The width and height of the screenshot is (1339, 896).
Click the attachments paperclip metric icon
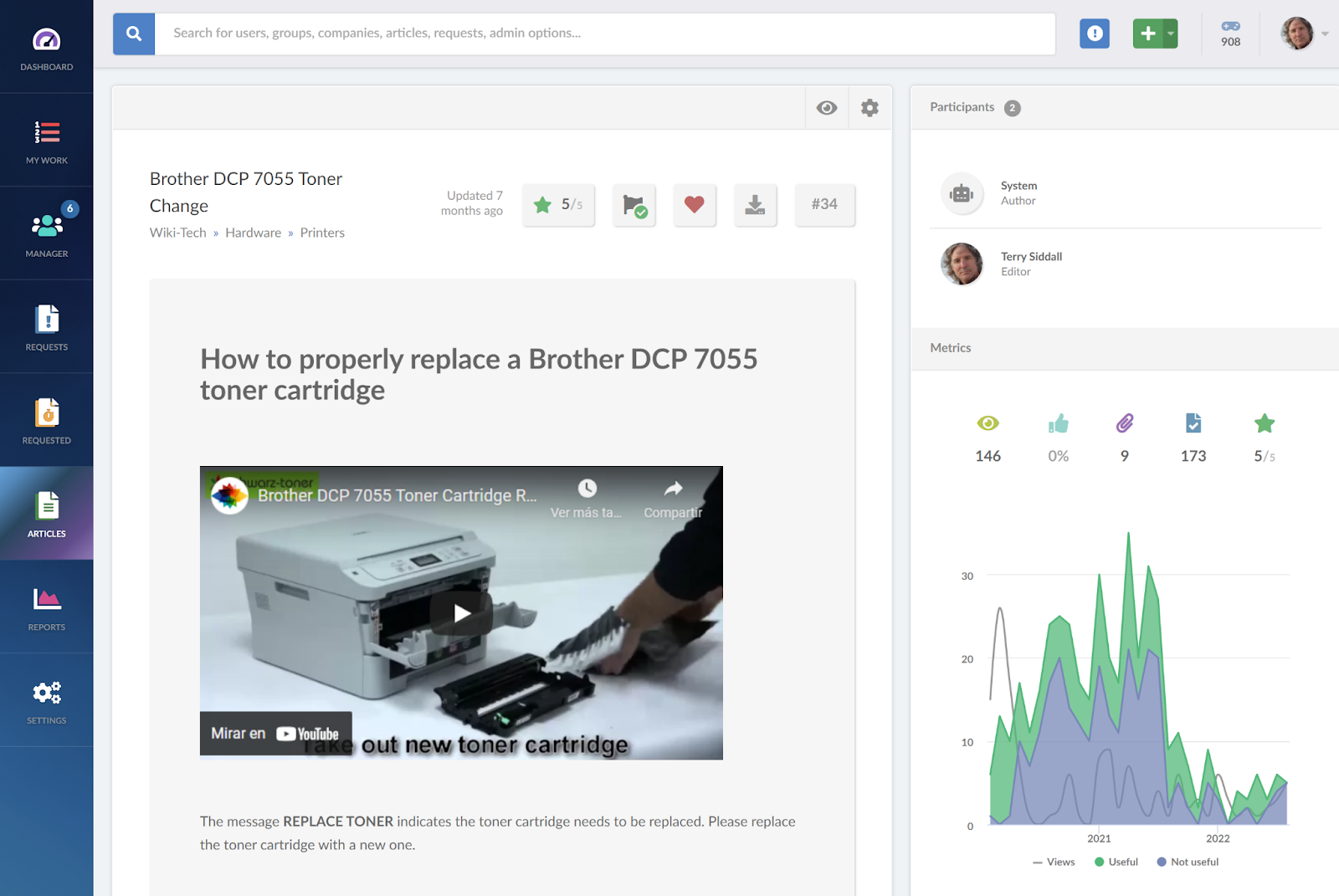coord(1125,424)
